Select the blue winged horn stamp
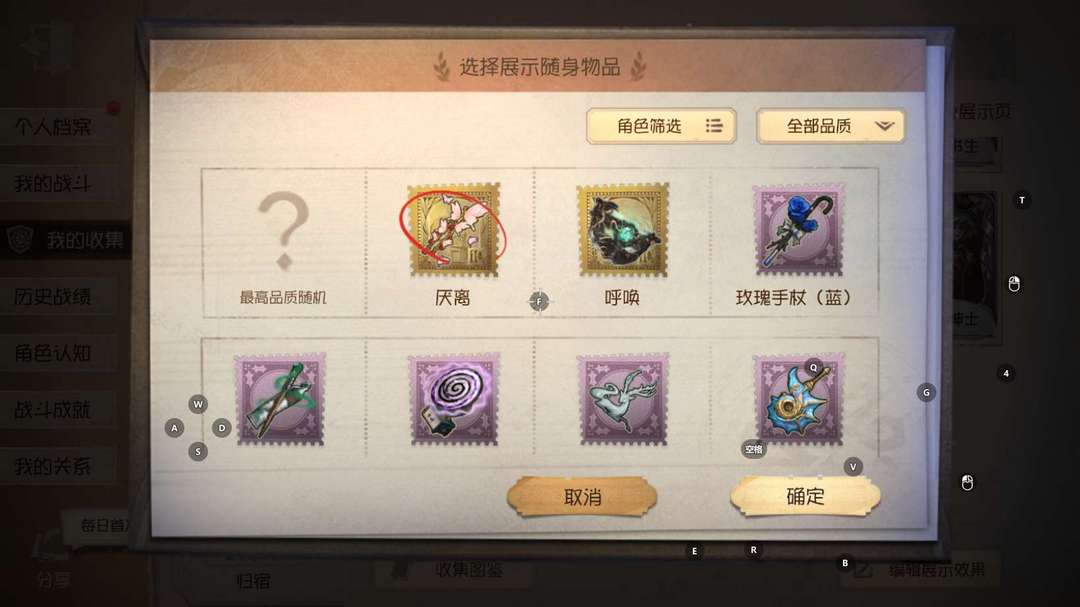The height and width of the screenshot is (607, 1080). tap(798, 400)
